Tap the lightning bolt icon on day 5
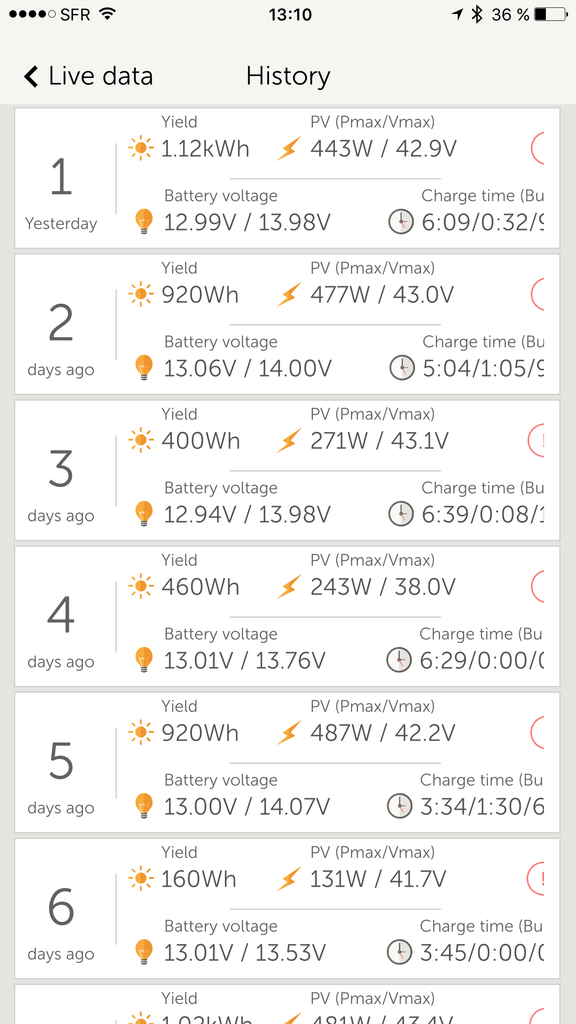Image resolution: width=576 pixels, height=1024 pixels. (x=289, y=733)
